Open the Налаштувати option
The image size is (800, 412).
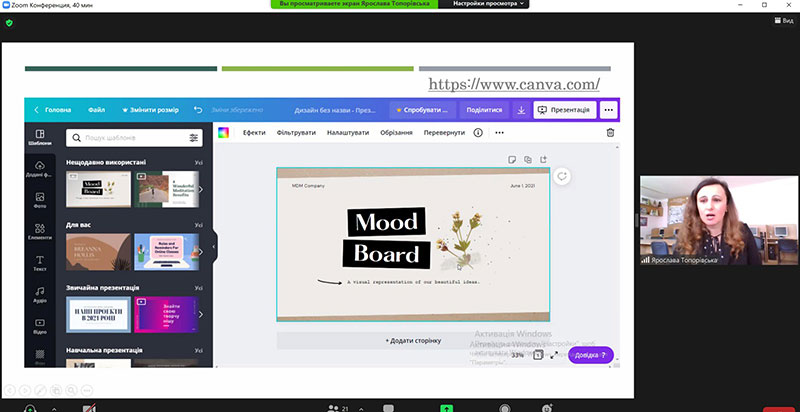click(x=348, y=133)
